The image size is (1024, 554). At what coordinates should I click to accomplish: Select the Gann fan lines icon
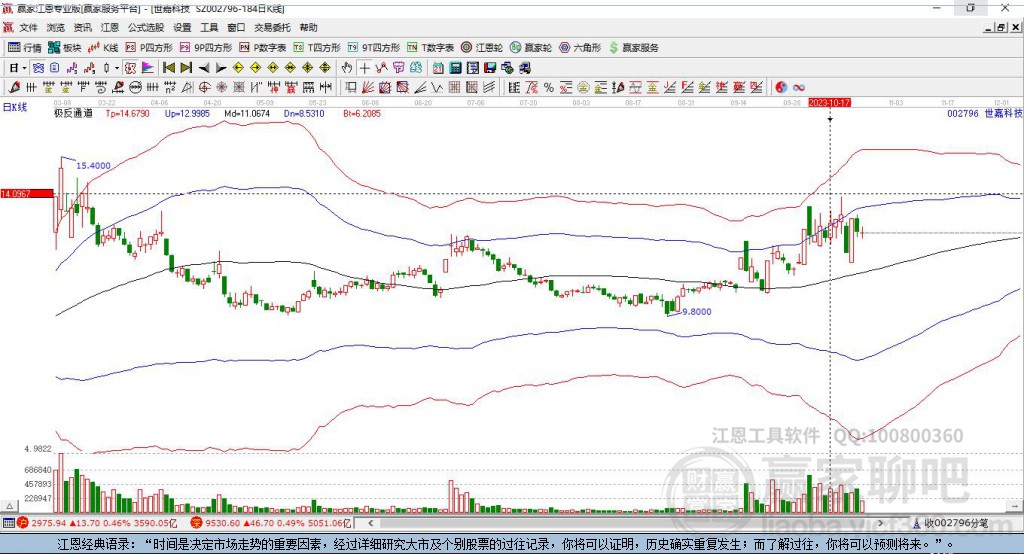[x=368, y=87]
